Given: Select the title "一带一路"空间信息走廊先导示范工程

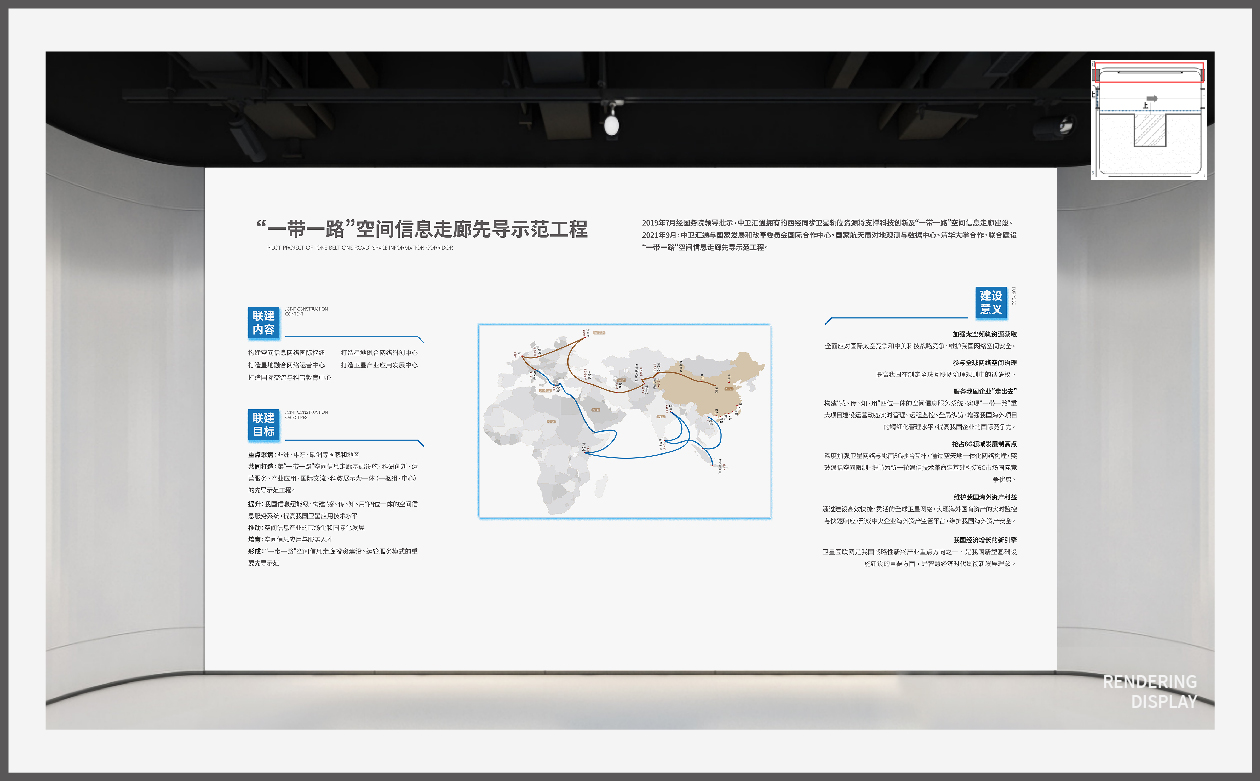Looking at the screenshot, I should 421,229.
